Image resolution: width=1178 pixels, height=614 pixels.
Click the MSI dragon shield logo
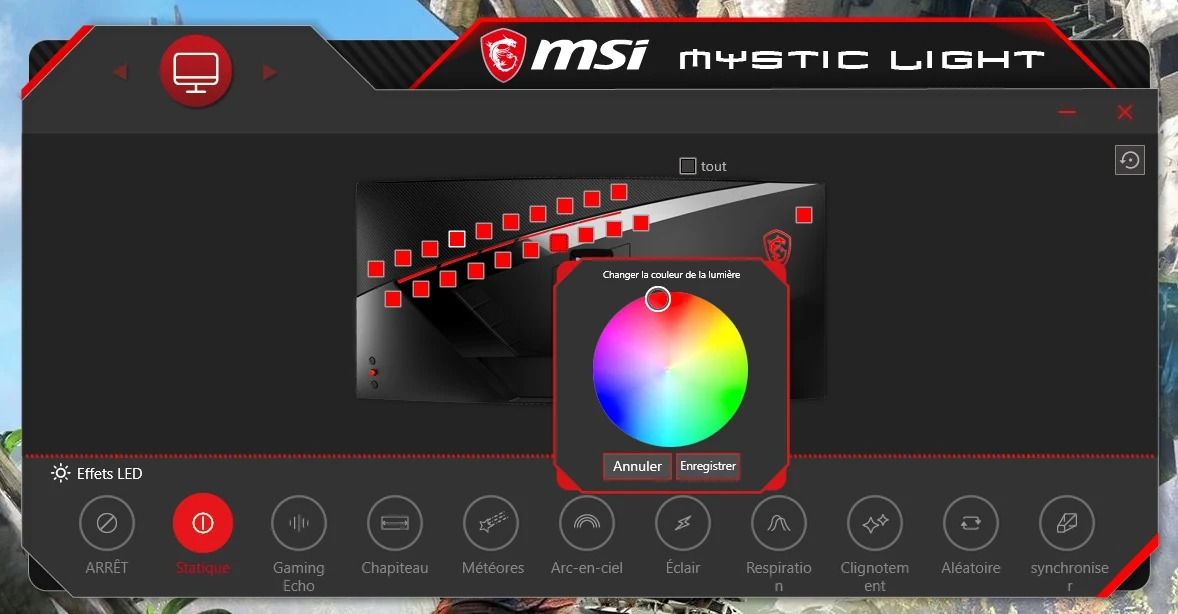(503, 55)
